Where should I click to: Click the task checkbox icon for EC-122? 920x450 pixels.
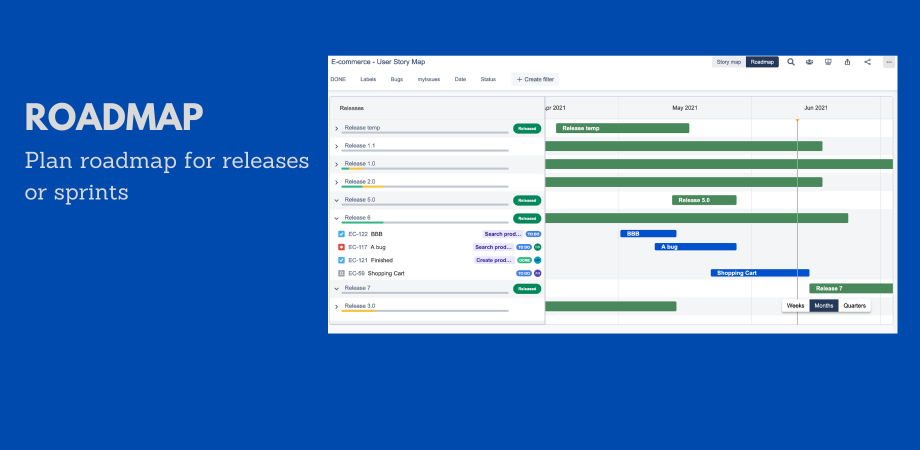point(341,233)
